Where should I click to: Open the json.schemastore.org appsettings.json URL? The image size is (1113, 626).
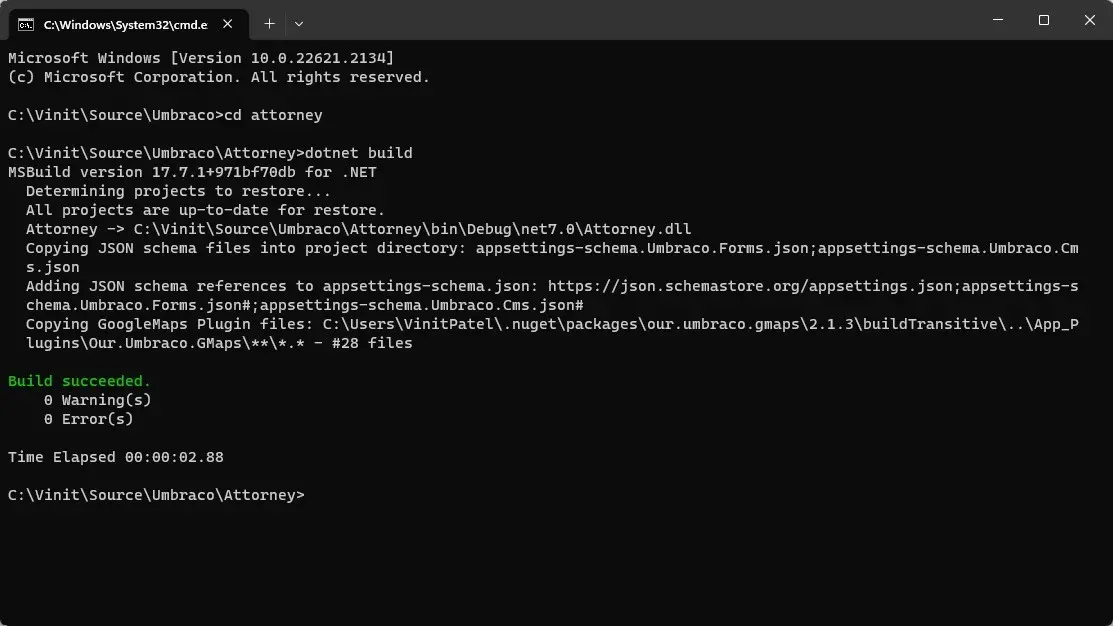click(750, 286)
